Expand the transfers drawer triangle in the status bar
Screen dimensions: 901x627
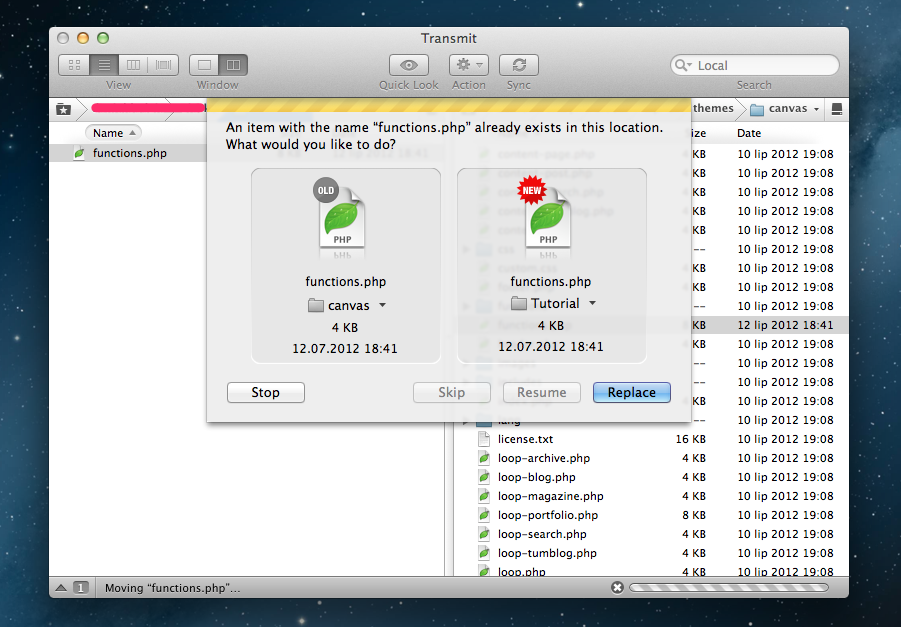coord(61,588)
